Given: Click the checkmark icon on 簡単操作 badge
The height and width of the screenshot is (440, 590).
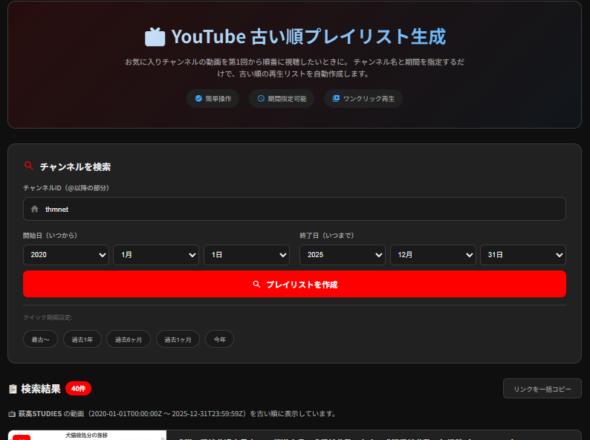Looking at the screenshot, I should [199, 99].
